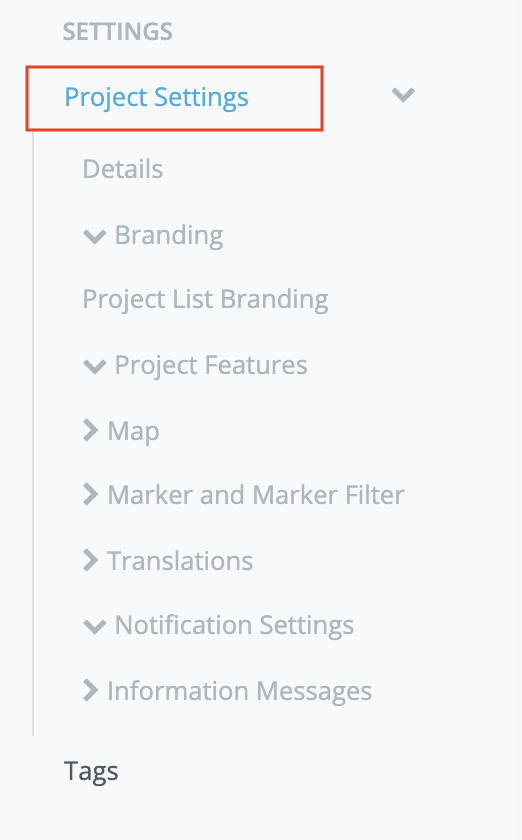The height and width of the screenshot is (840, 522).
Task: Collapse the Notification Settings chevron
Action: pos(95,626)
